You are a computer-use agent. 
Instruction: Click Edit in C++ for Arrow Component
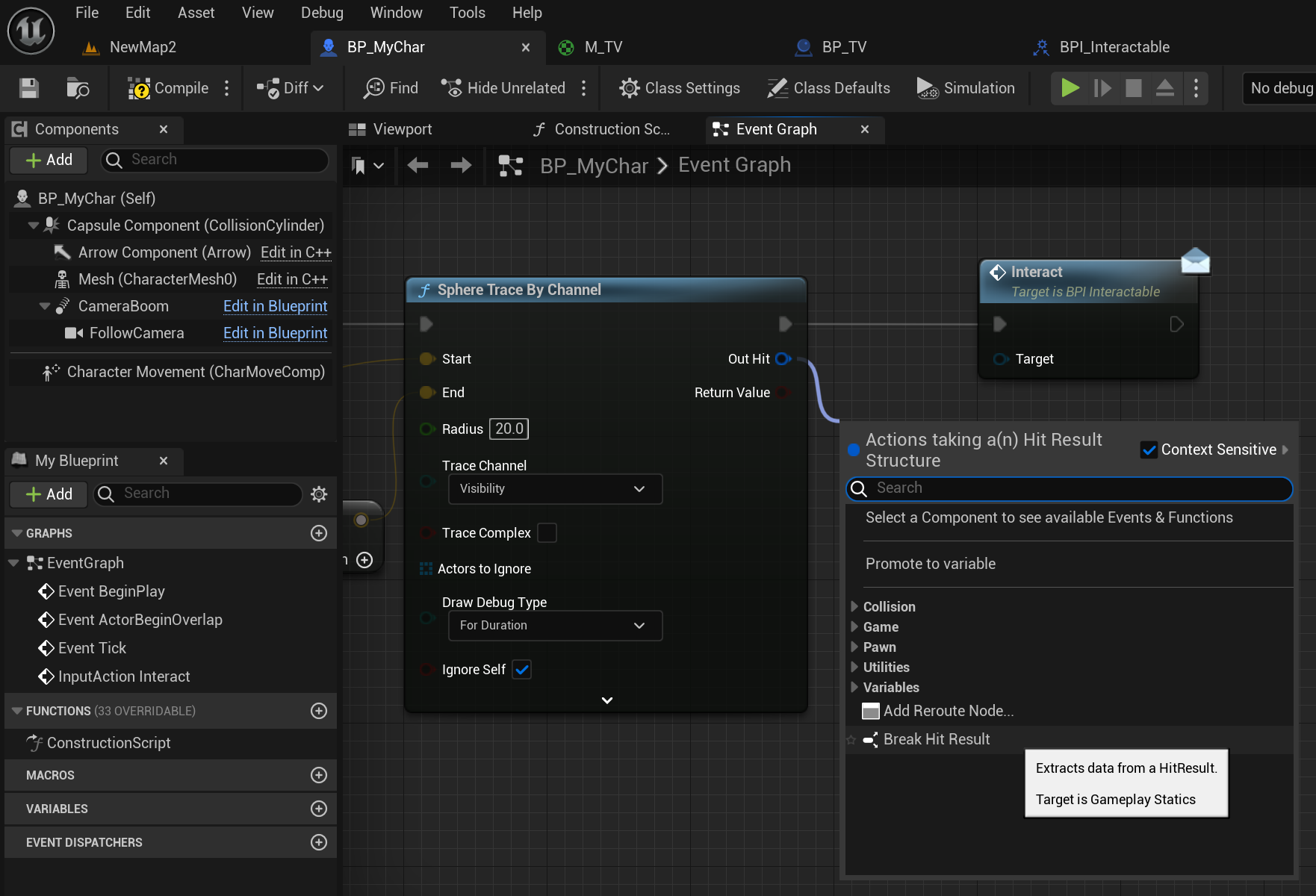[x=296, y=252]
